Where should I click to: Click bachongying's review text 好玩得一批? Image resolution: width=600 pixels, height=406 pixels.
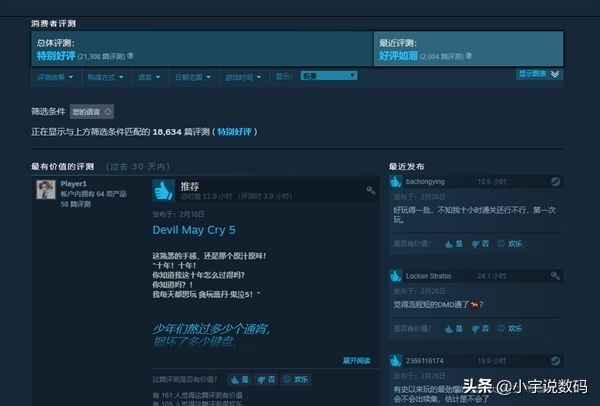coord(474,215)
